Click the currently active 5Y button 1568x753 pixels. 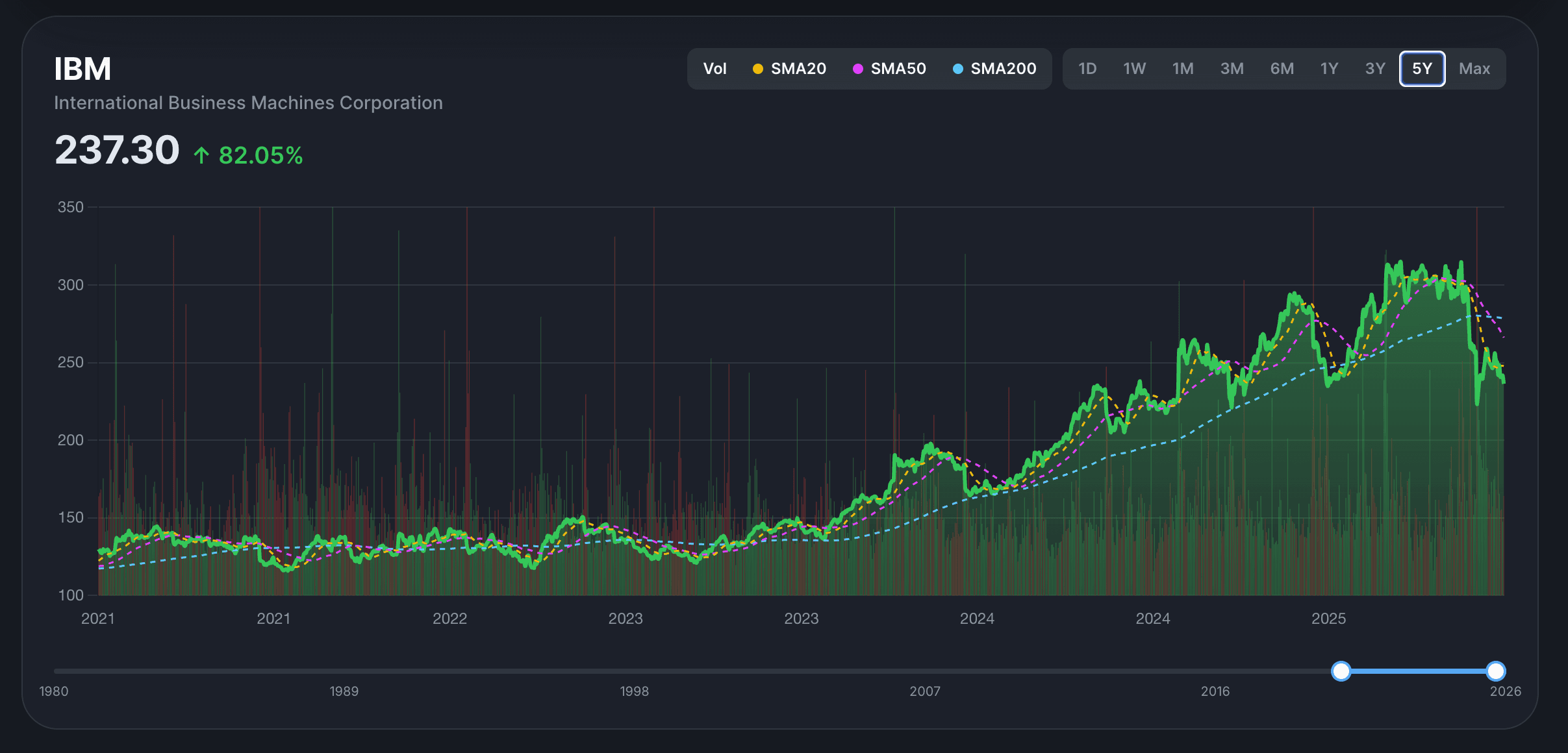1422,68
